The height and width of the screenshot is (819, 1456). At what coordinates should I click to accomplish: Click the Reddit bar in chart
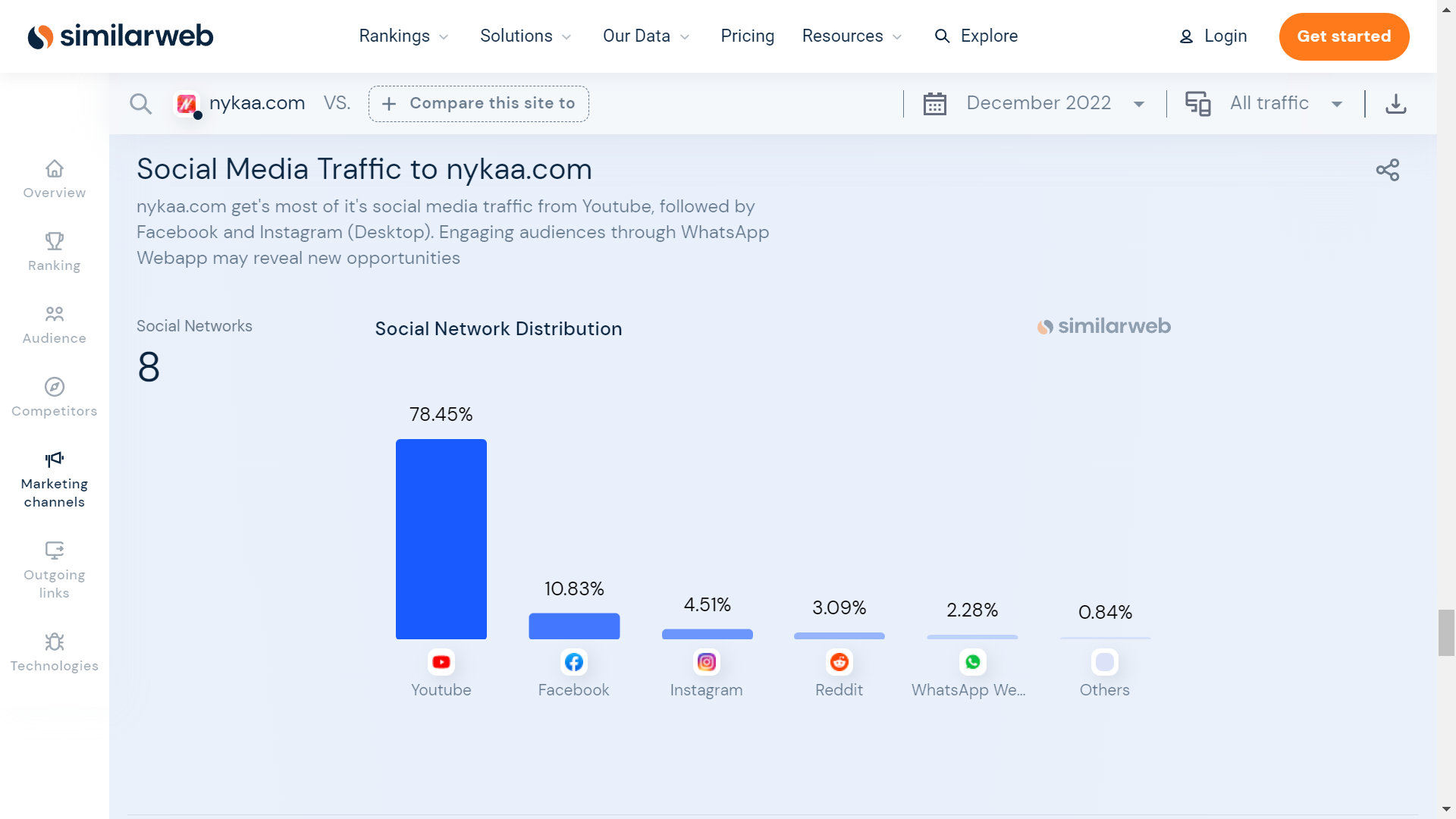[839, 635]
